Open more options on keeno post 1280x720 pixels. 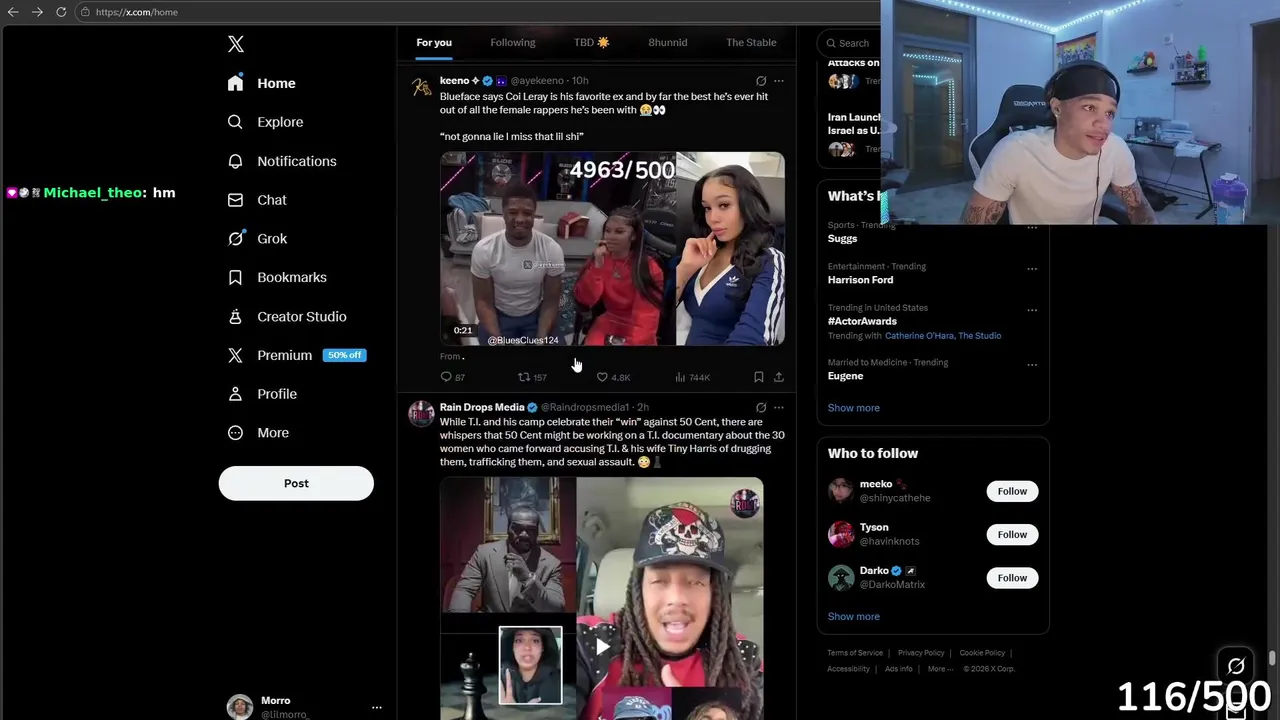pyautogui.click(x=779, y=81)
